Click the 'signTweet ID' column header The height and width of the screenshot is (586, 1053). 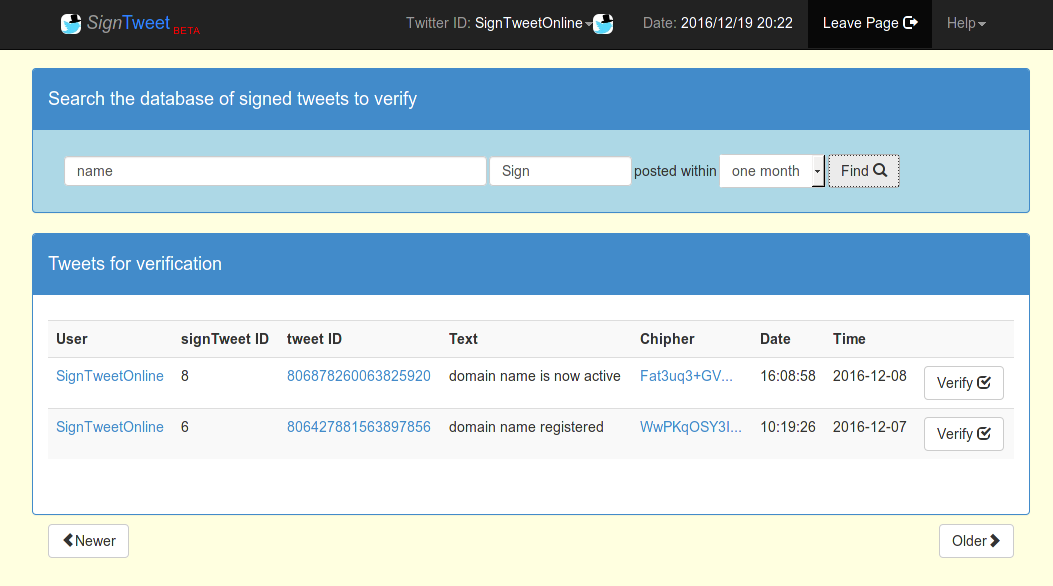pyautogui.click(x=224, y=339)
